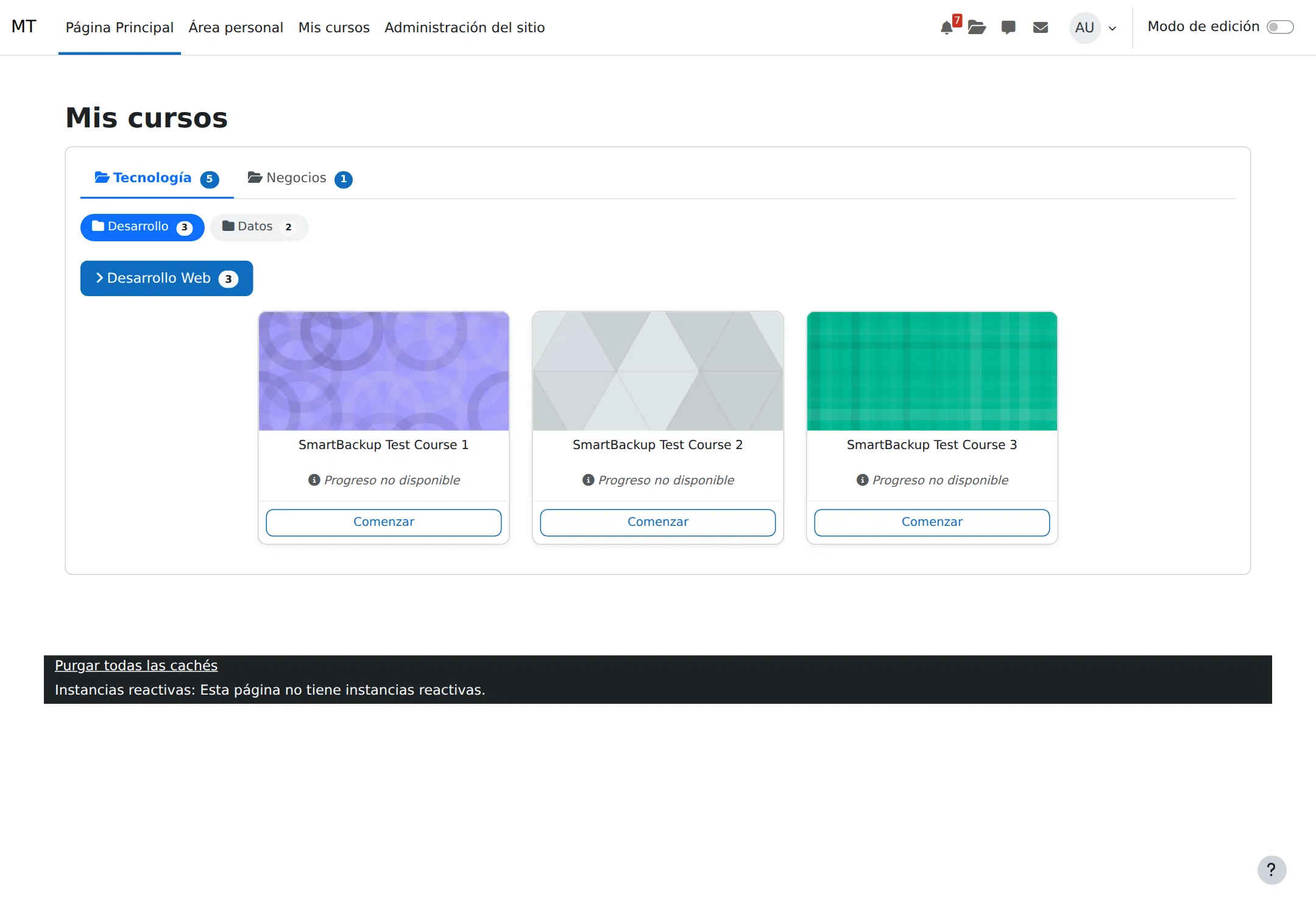1316x914 pixels.
Task: Open Administración del sitio
Action: (464, 27)
